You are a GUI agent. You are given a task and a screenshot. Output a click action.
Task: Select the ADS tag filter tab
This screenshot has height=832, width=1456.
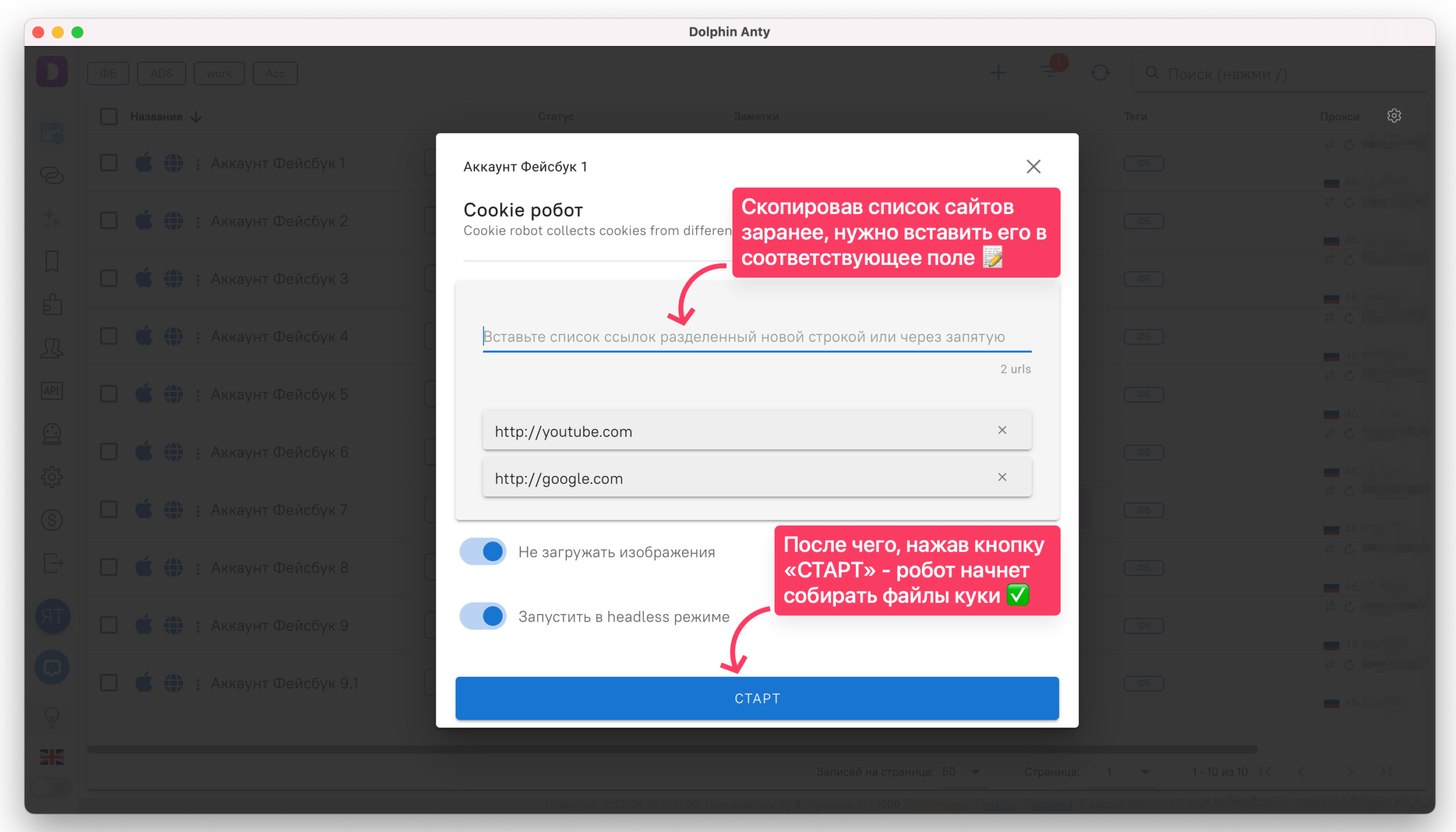[x=161, y=74]
